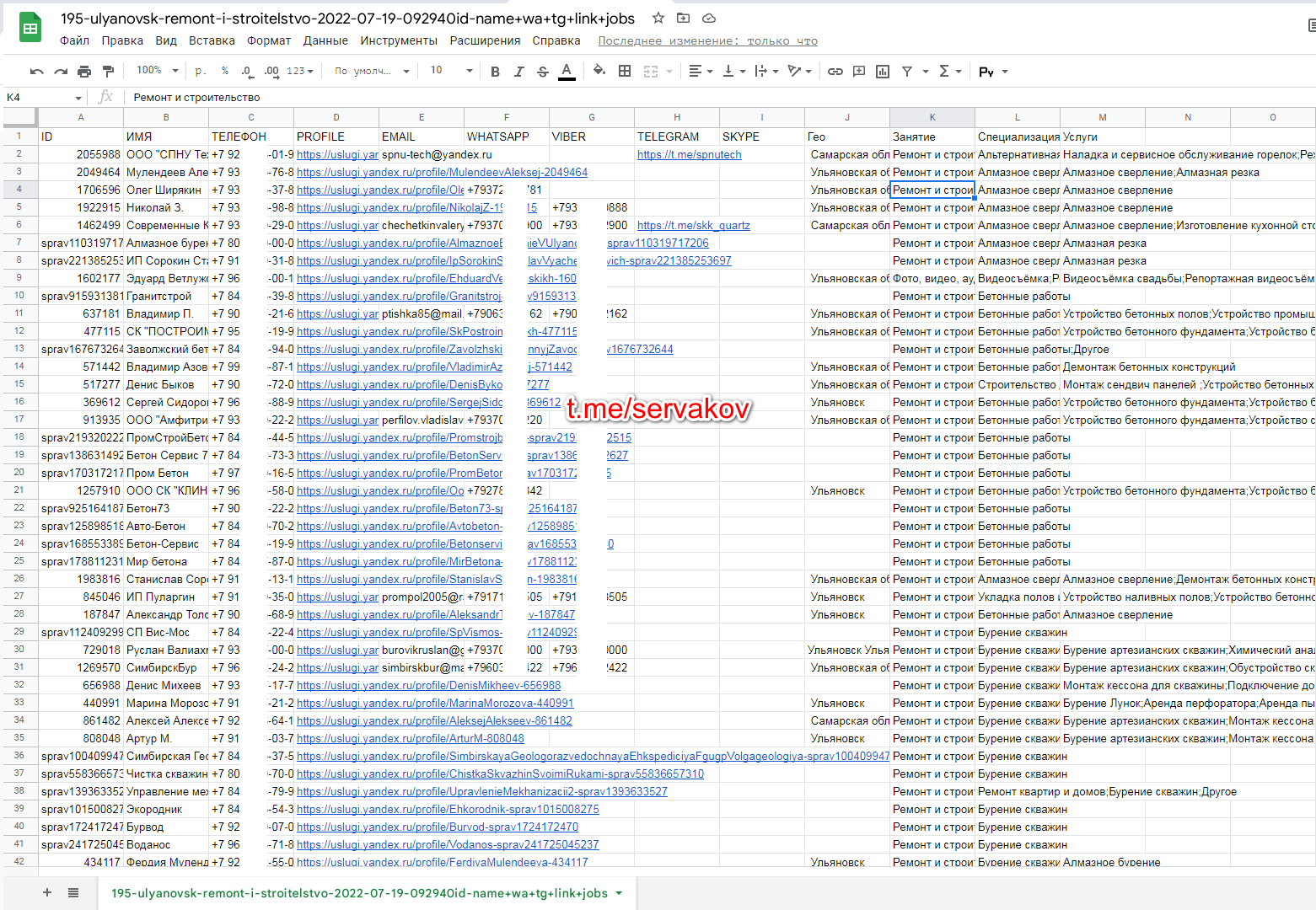Print the spreadsheet
The height and width of the screenshot is (910, 1316).
[x=84, y=72]
